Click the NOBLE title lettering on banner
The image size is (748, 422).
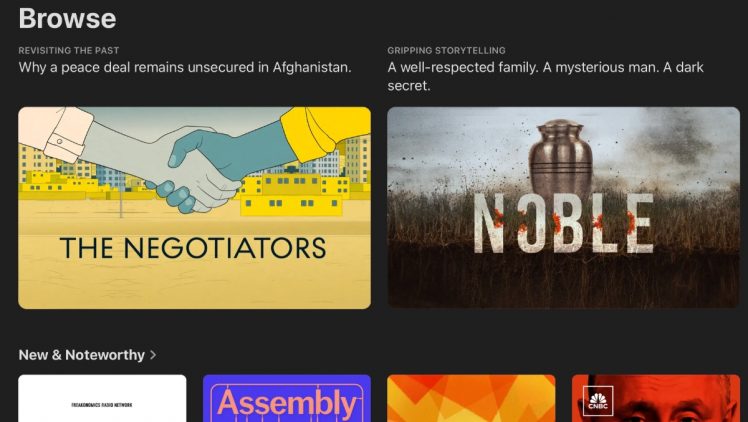(x=563, y=223)
